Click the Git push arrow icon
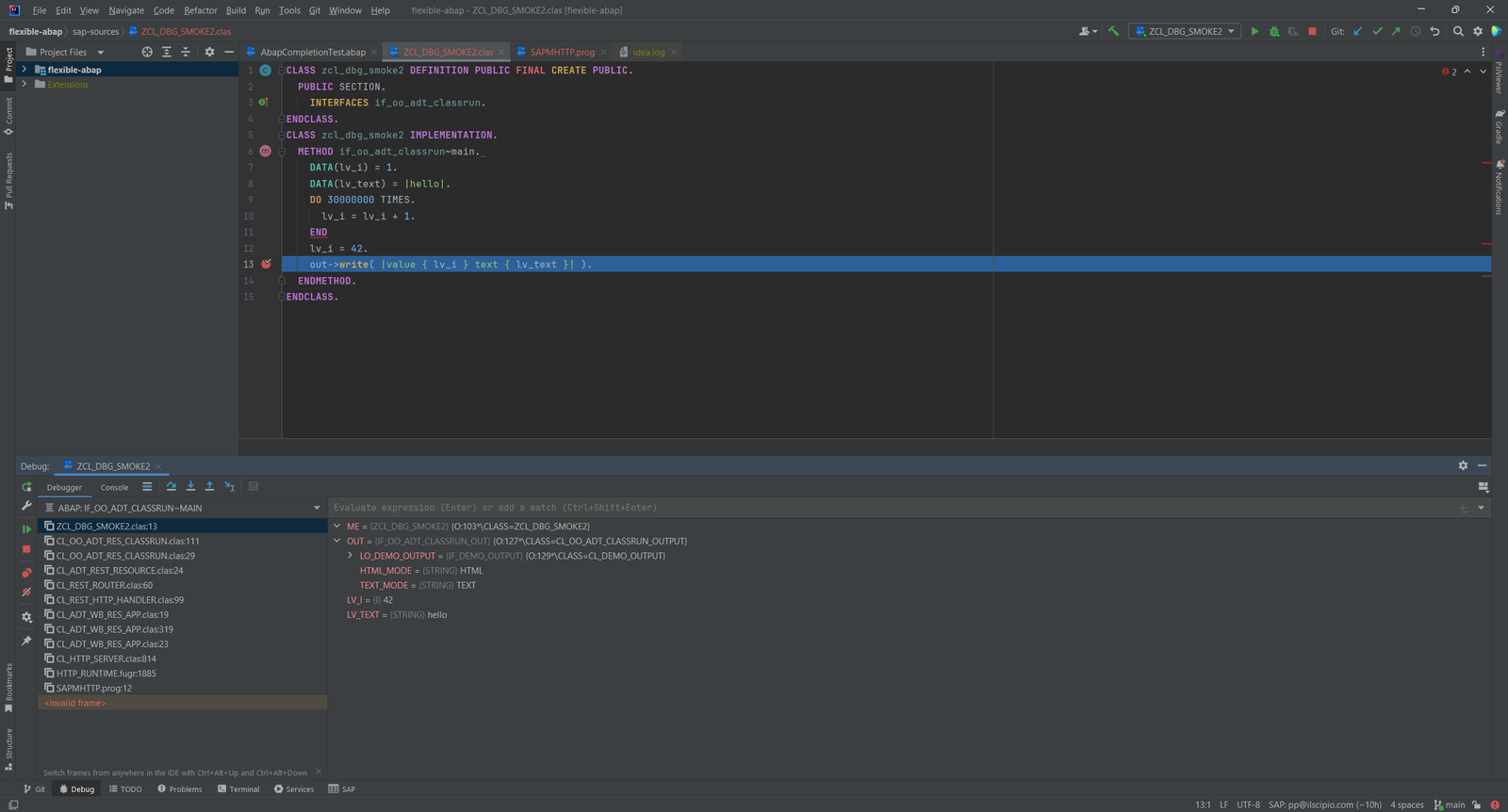This screenshot has height=812, width=1508. click(1396, 31)
